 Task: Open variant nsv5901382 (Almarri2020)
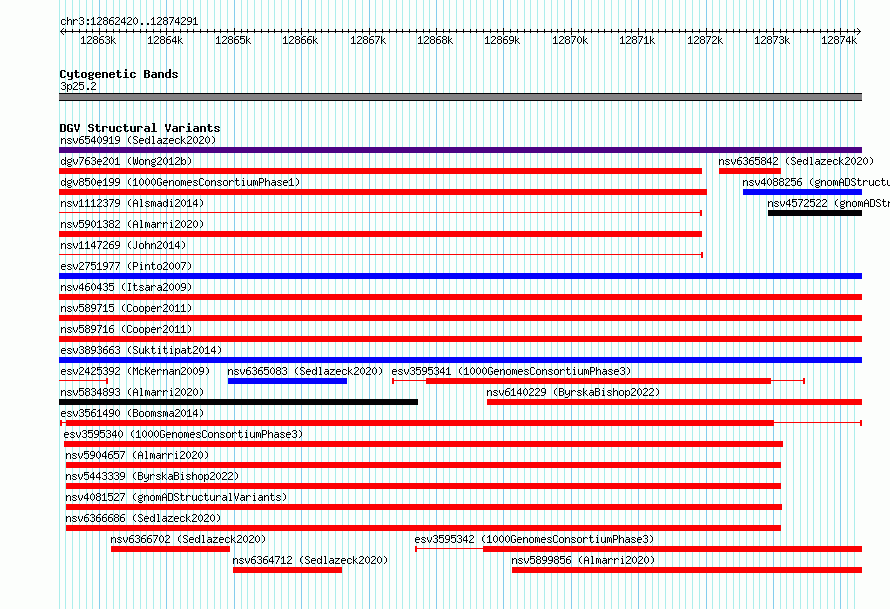[132, 224]
